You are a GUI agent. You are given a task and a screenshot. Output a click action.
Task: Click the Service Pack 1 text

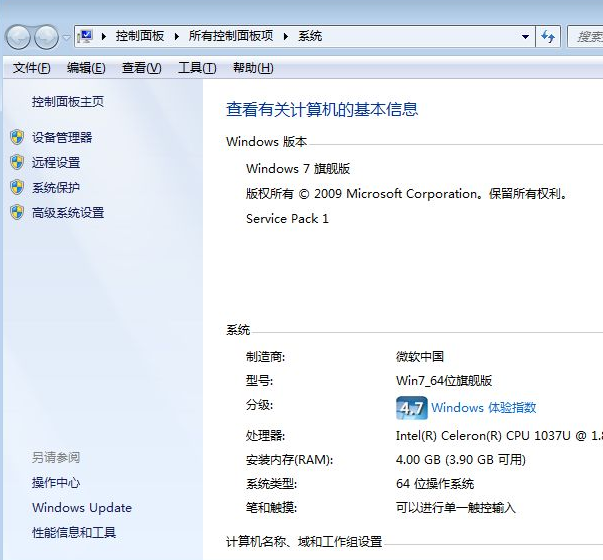coord(287,218)
